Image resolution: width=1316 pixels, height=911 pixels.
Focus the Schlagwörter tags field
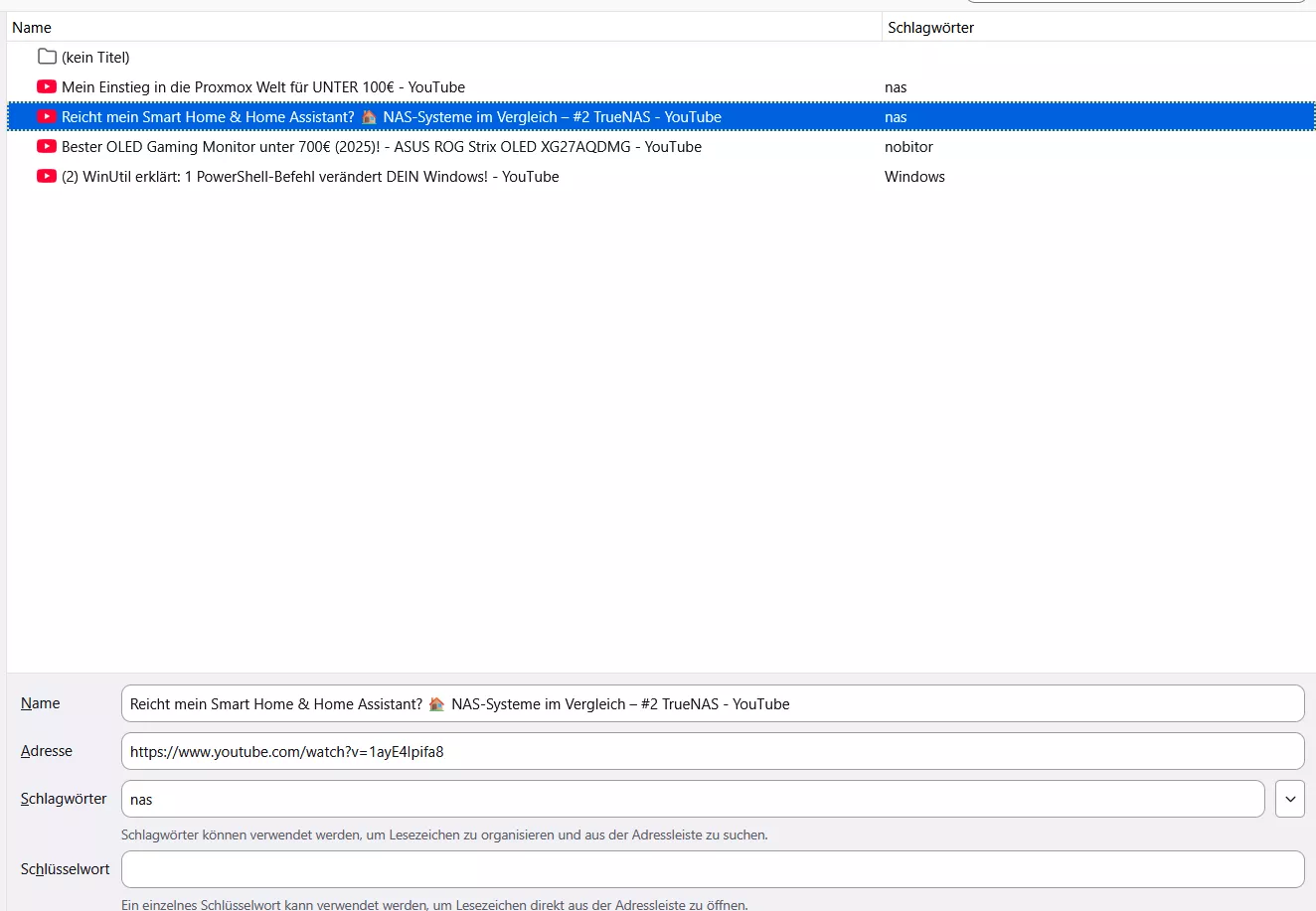point(693,799)
